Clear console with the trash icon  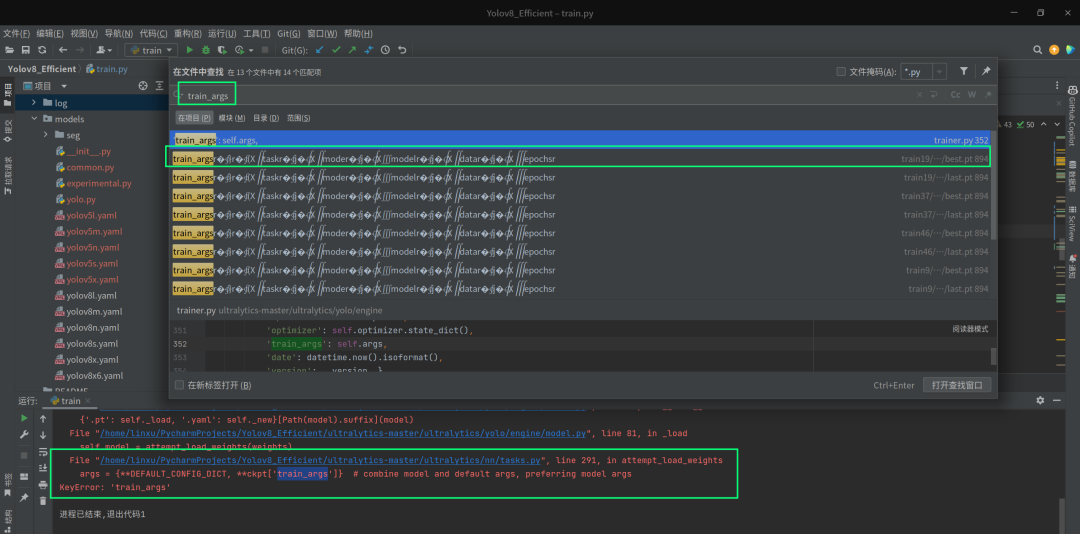pyautogui.click(x=43, y=501)
